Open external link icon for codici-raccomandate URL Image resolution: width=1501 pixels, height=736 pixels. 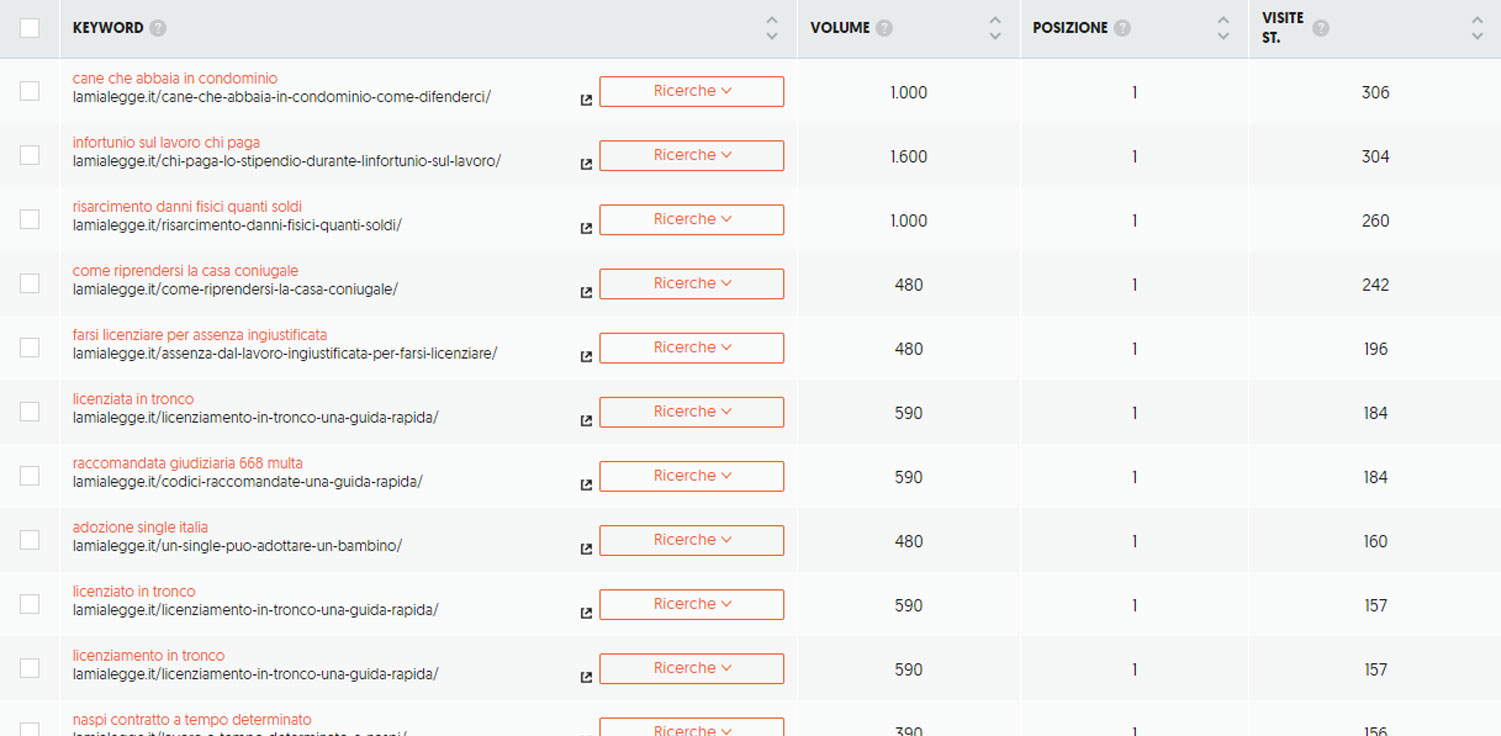click(x=586, y=485)
